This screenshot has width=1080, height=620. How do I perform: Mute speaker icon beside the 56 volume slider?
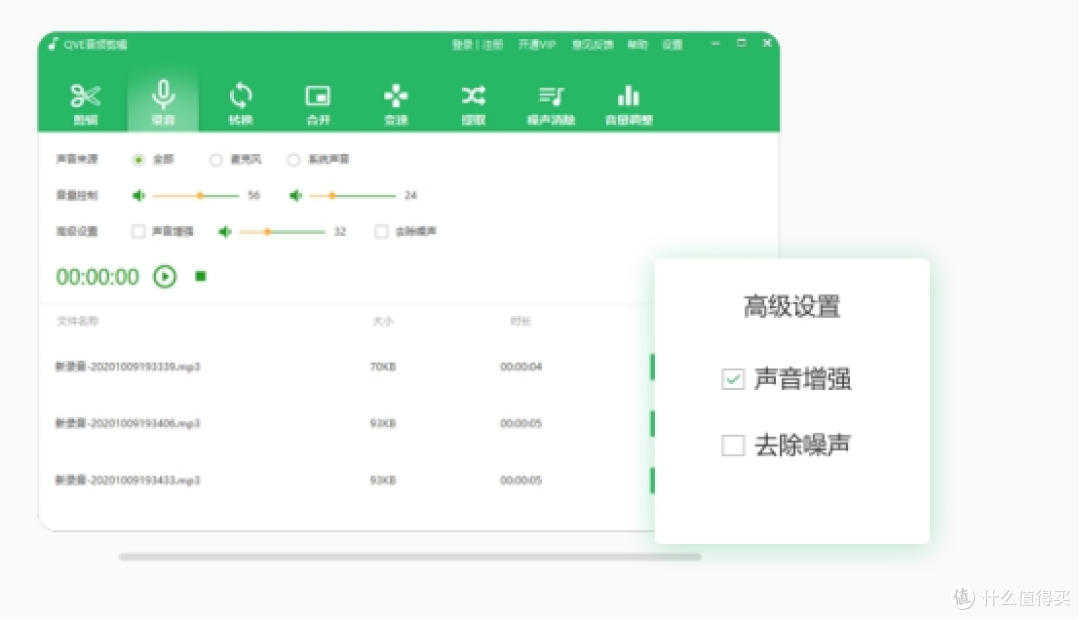(x=138, y=196)
